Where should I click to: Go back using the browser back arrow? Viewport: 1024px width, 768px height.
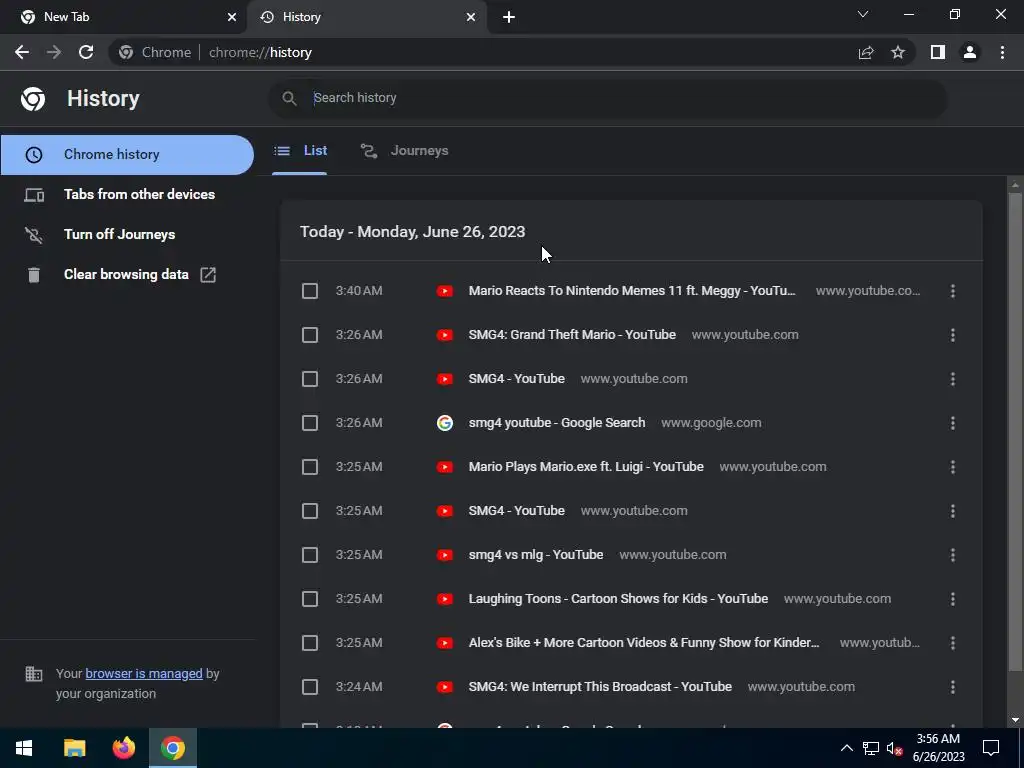[22, 52]
